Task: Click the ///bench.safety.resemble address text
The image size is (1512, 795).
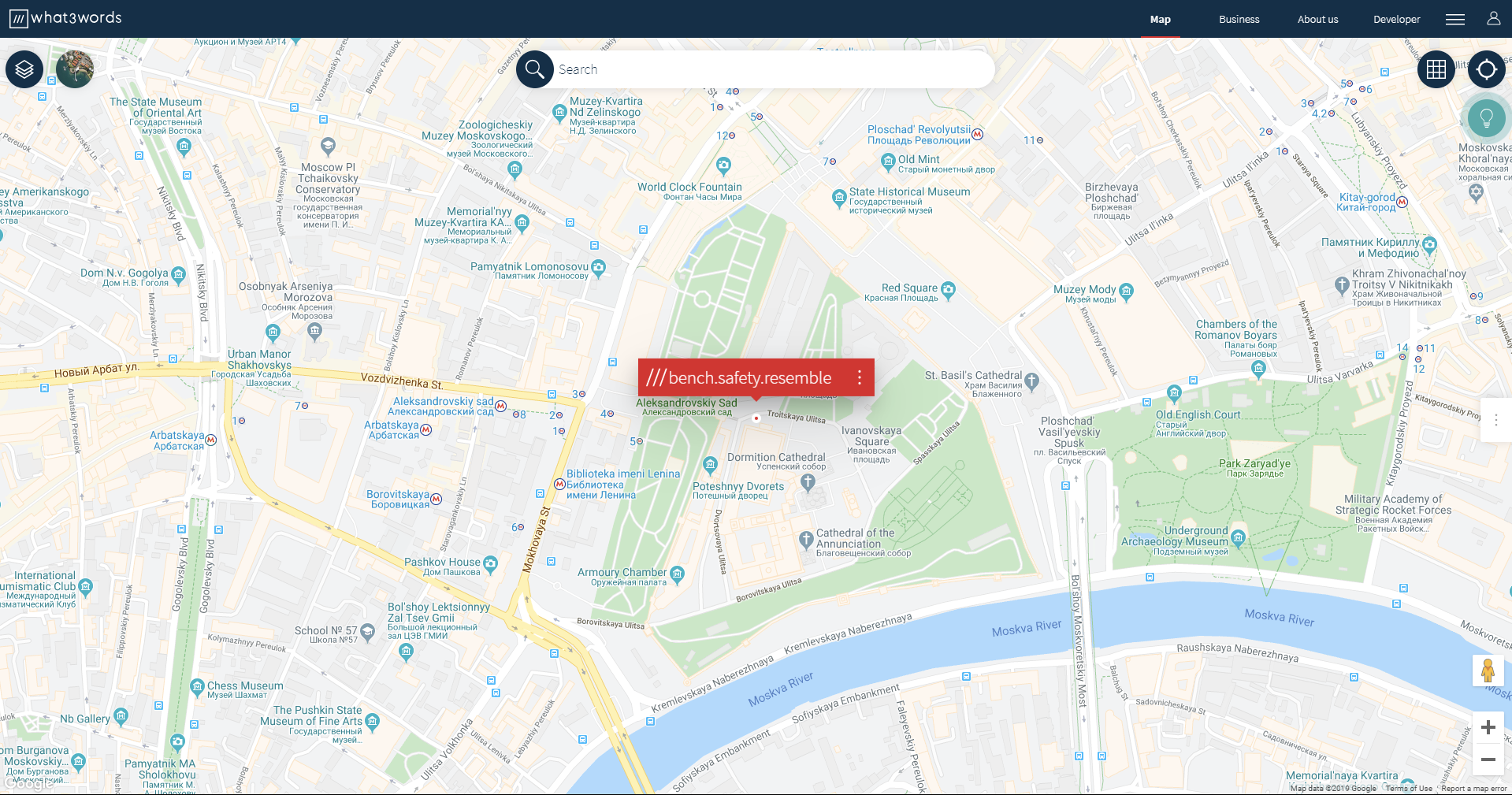Action: pyautogui.click(x=739, y=378)
